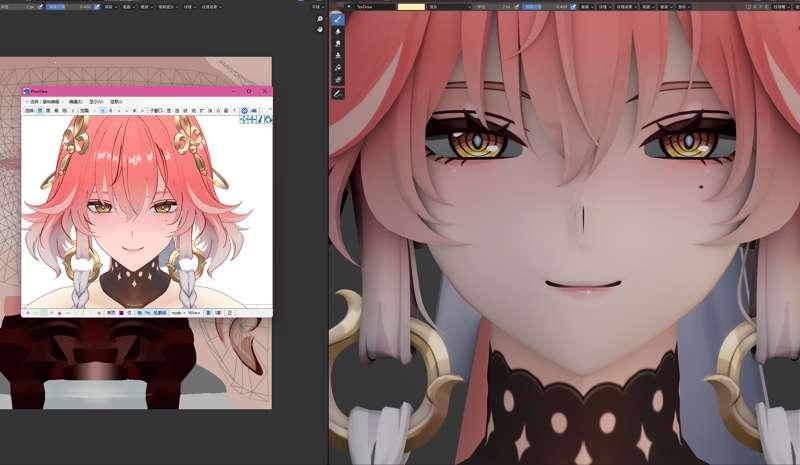Click the blue globe icon in the PmxView toolbar
This screenshot has height=465, width=800.
(244, 111)
